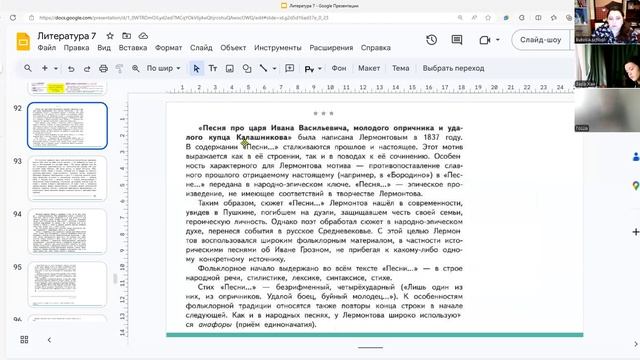Open version history clock icon
Image resolution: width=640 pixels, height=360 pixels.
[432, 40]
